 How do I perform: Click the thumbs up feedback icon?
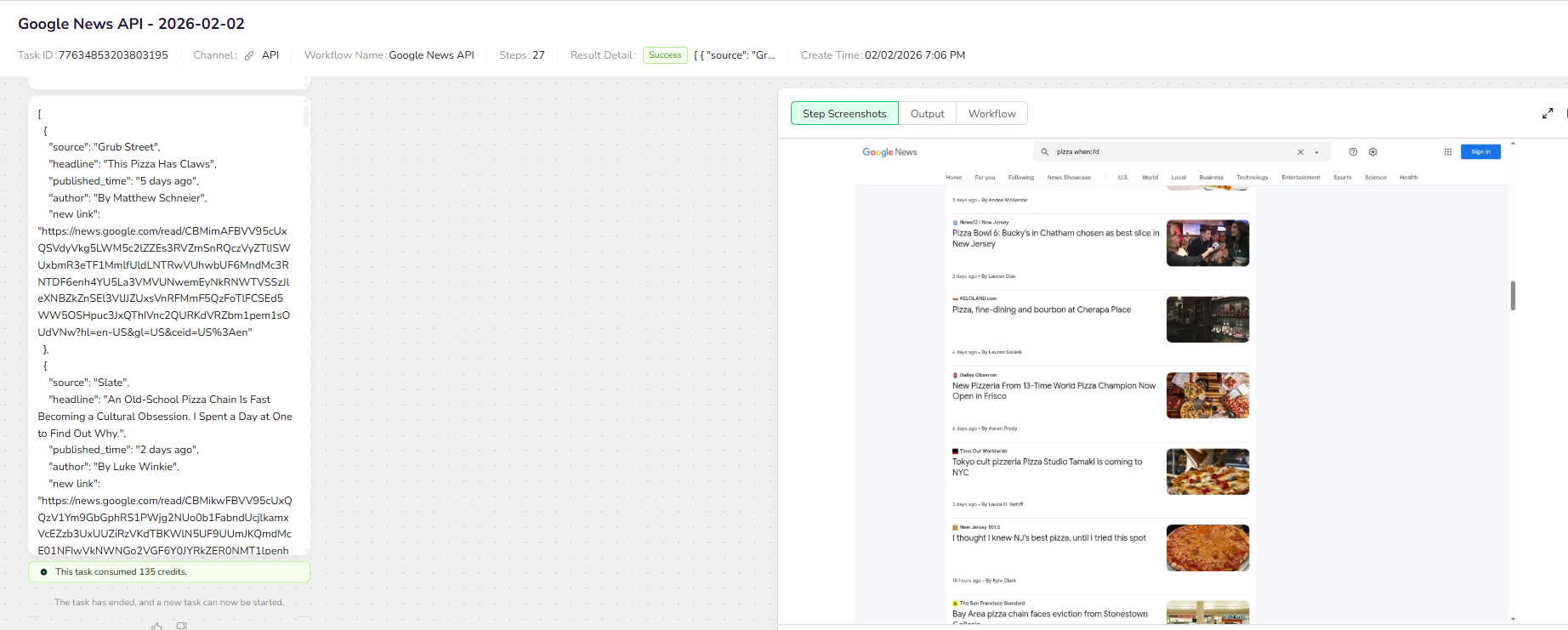tap(157, 626)
